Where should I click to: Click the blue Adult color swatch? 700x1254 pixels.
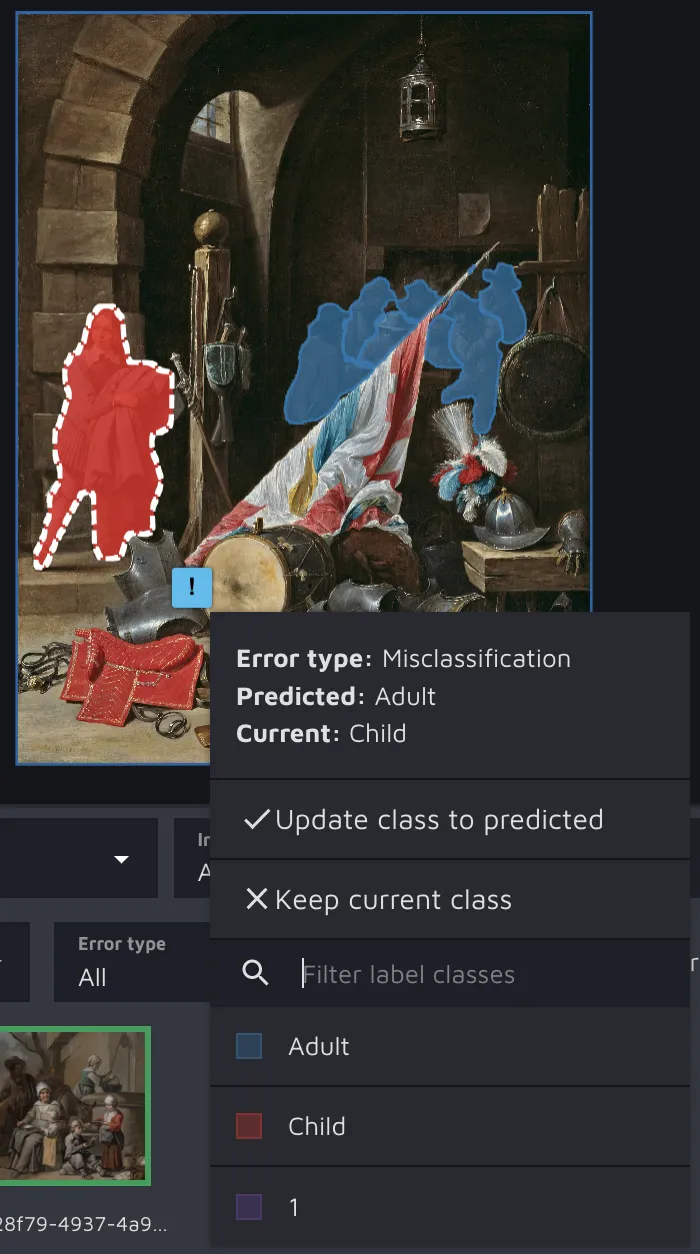(249, 1046)
